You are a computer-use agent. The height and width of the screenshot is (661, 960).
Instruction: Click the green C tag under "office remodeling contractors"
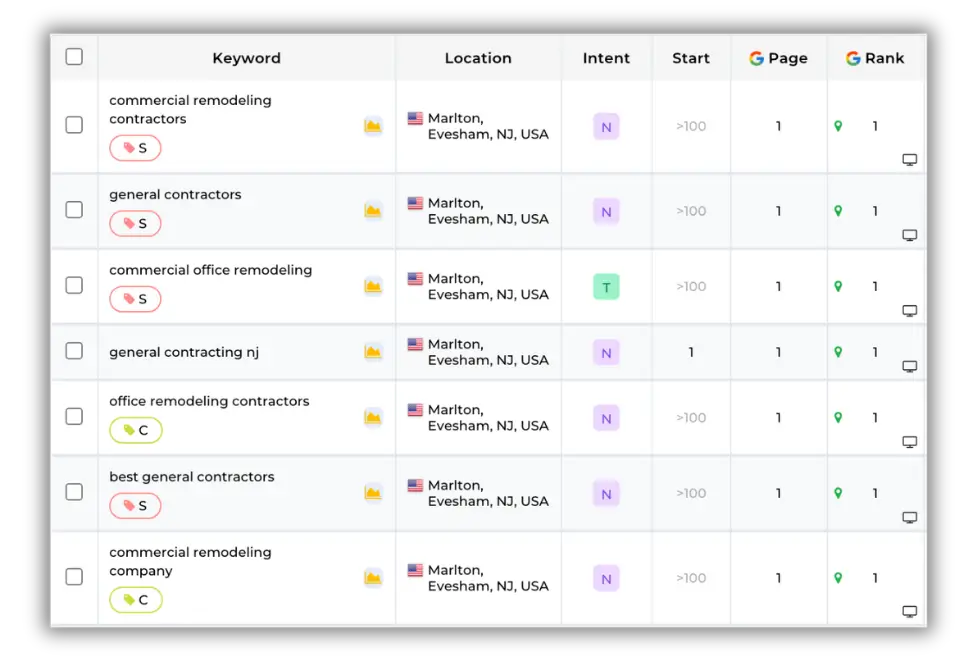[x=135, y=430]
